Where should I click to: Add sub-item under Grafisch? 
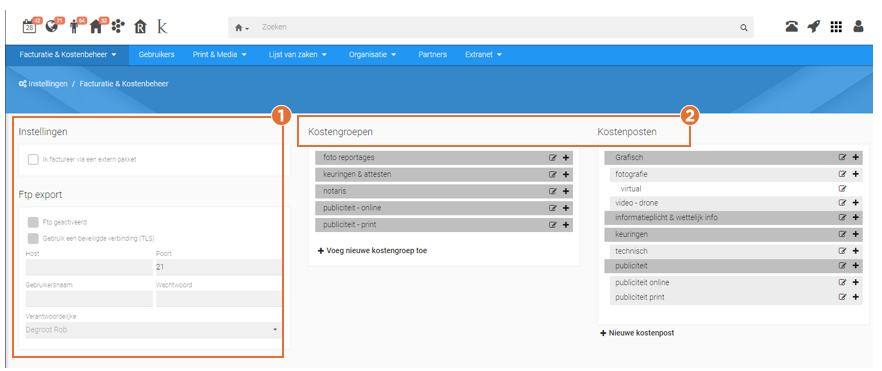click(x=856, y=157)
